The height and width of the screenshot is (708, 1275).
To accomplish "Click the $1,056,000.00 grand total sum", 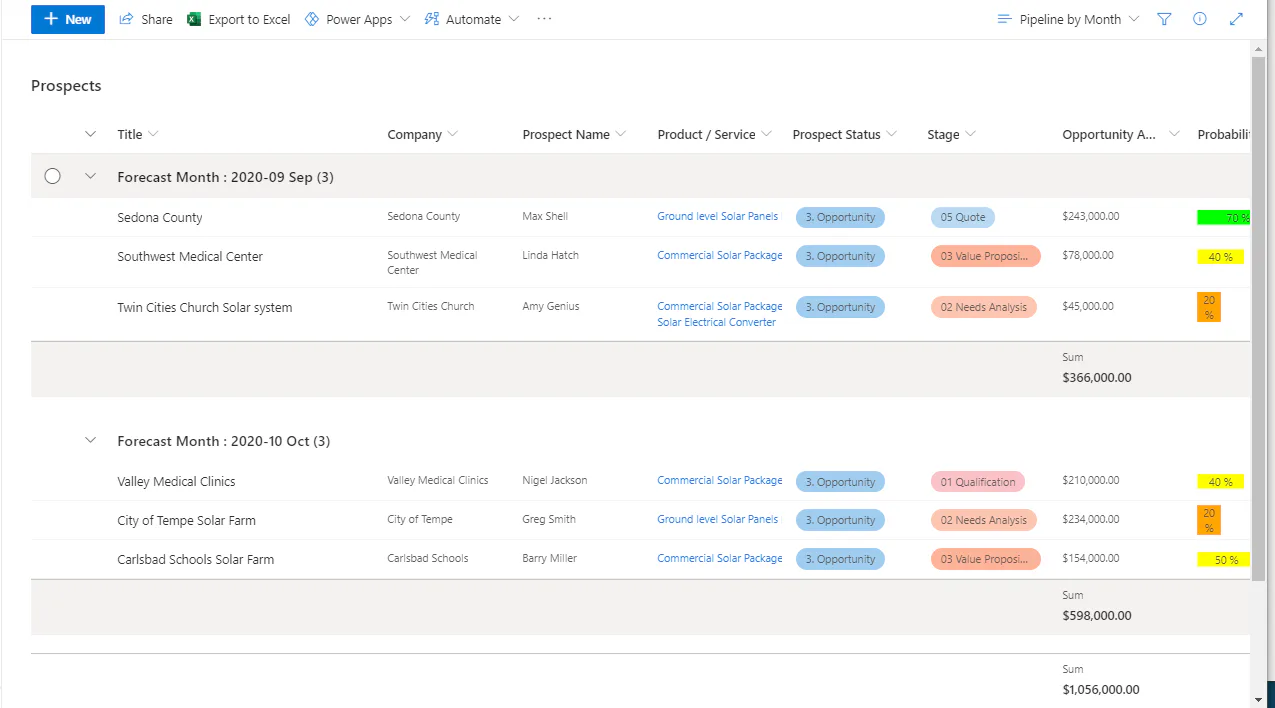I will [1101, 690].
